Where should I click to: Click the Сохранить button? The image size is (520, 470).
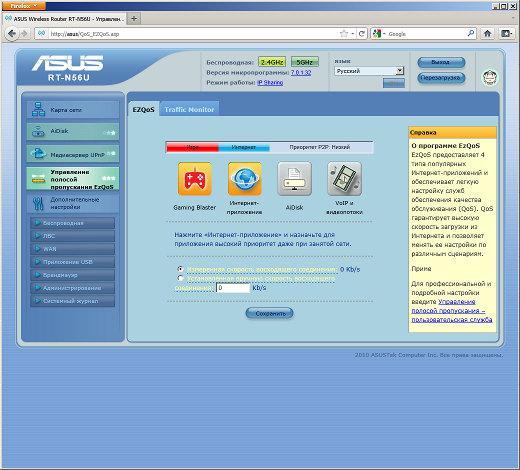click(x=270, y=313)
